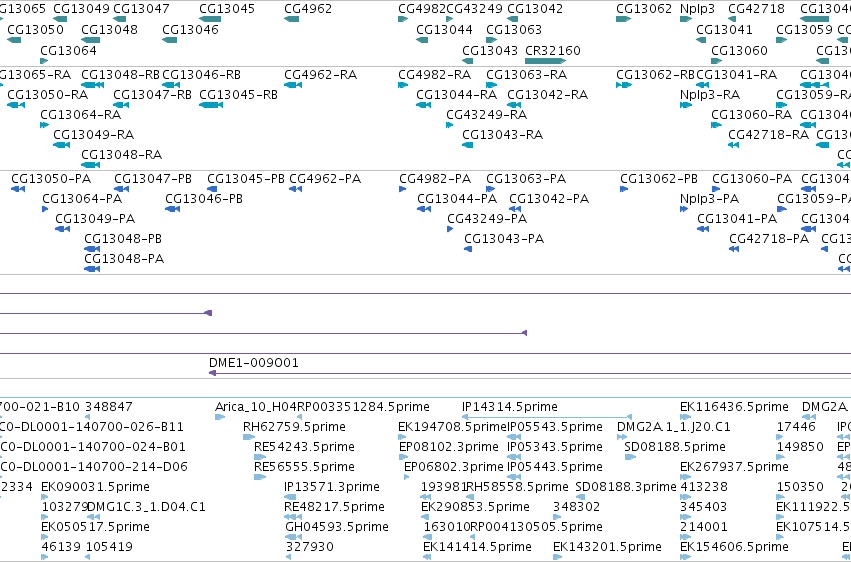Click gene label CG13064 in top track

tap(68, 50)
